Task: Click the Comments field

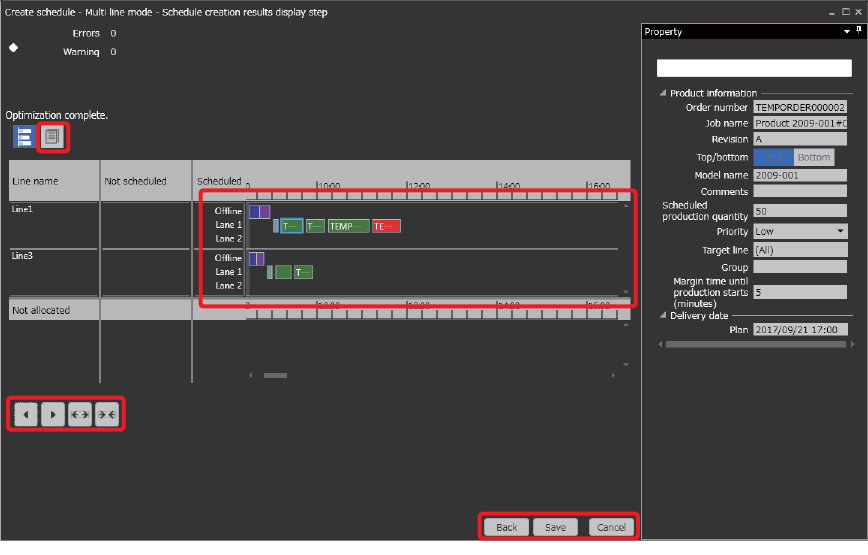Action: point(800,191)
